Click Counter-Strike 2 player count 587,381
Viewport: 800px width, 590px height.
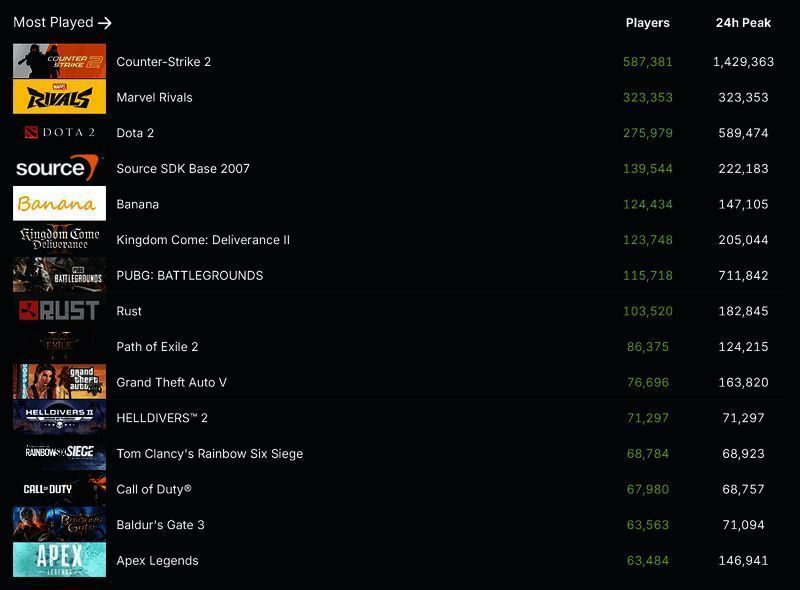(647, 62)
